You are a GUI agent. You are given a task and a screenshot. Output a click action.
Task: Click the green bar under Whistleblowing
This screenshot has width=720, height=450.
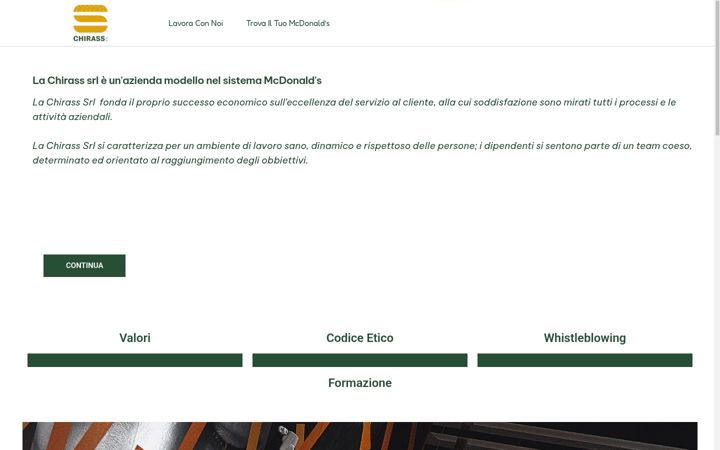[x=585, y=360]
